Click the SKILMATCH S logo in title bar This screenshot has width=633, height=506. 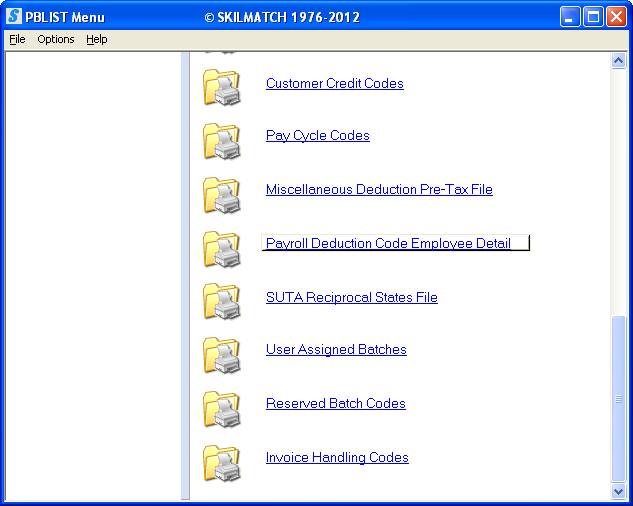click(14, 17)
